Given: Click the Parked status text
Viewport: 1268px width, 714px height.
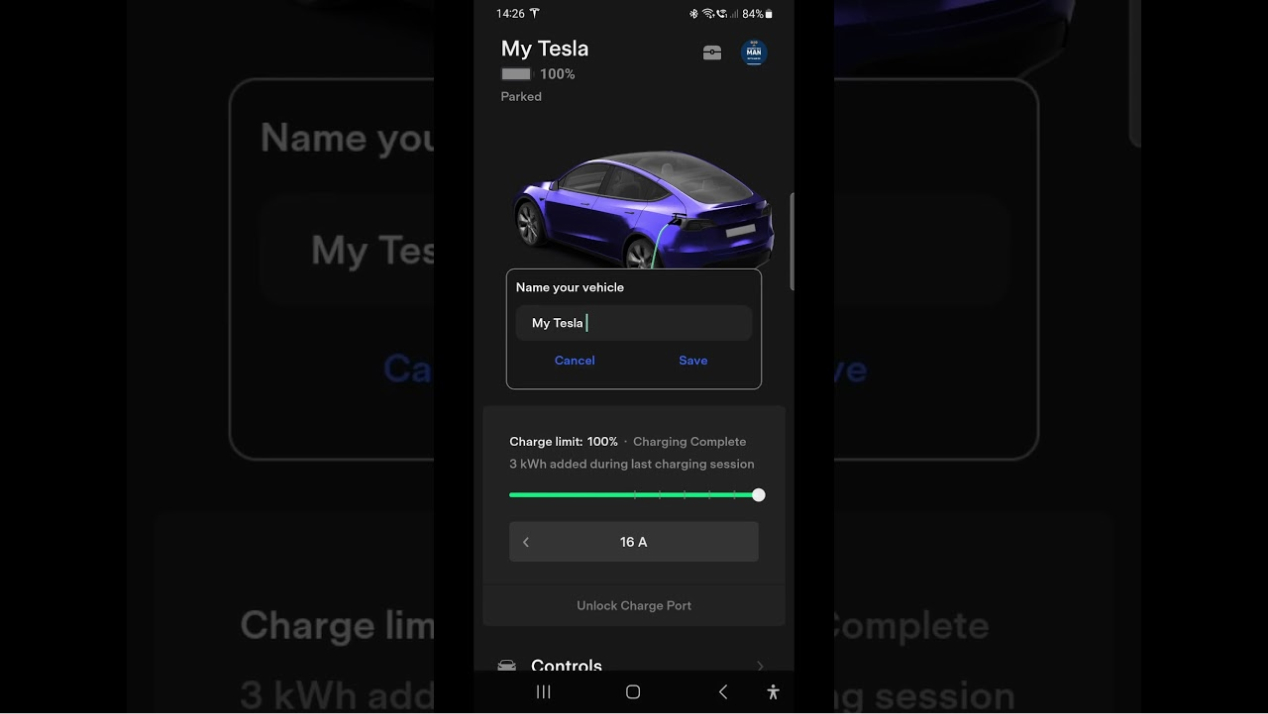Looking at the screenshot, I should (x=521, y=97).
